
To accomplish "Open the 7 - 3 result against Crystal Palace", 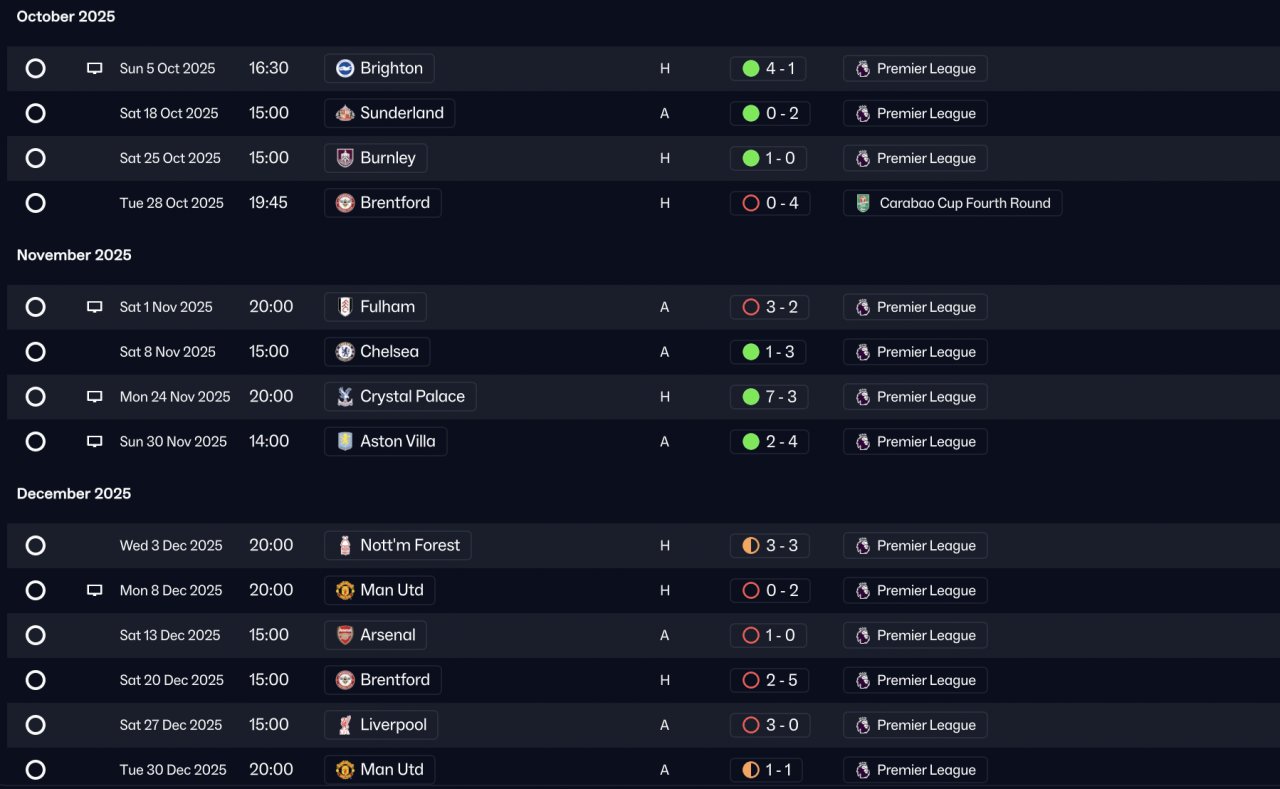I will (x=769, y=396).
